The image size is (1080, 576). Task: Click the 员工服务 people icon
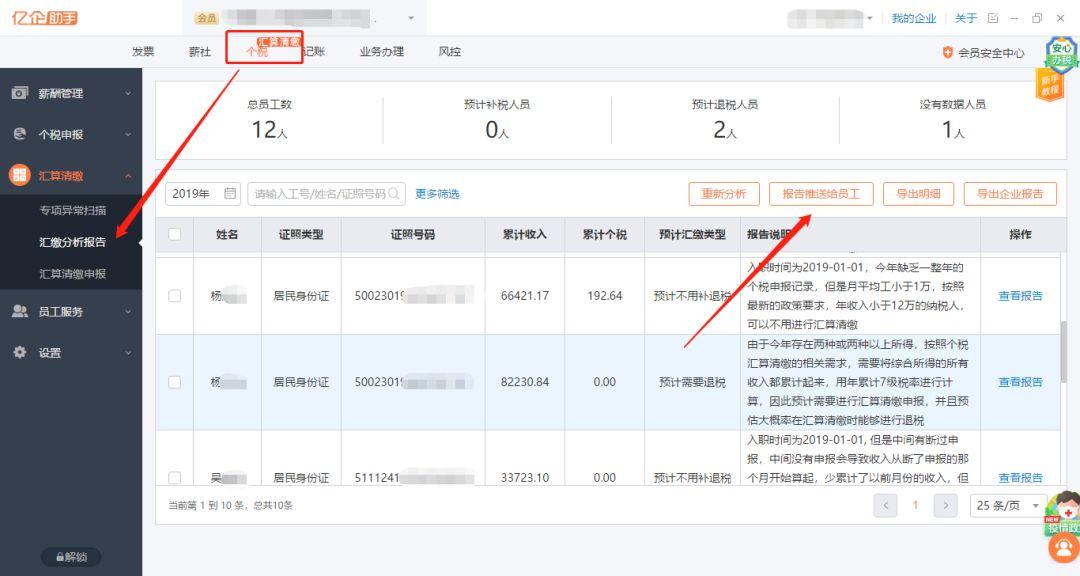(20, 311)
